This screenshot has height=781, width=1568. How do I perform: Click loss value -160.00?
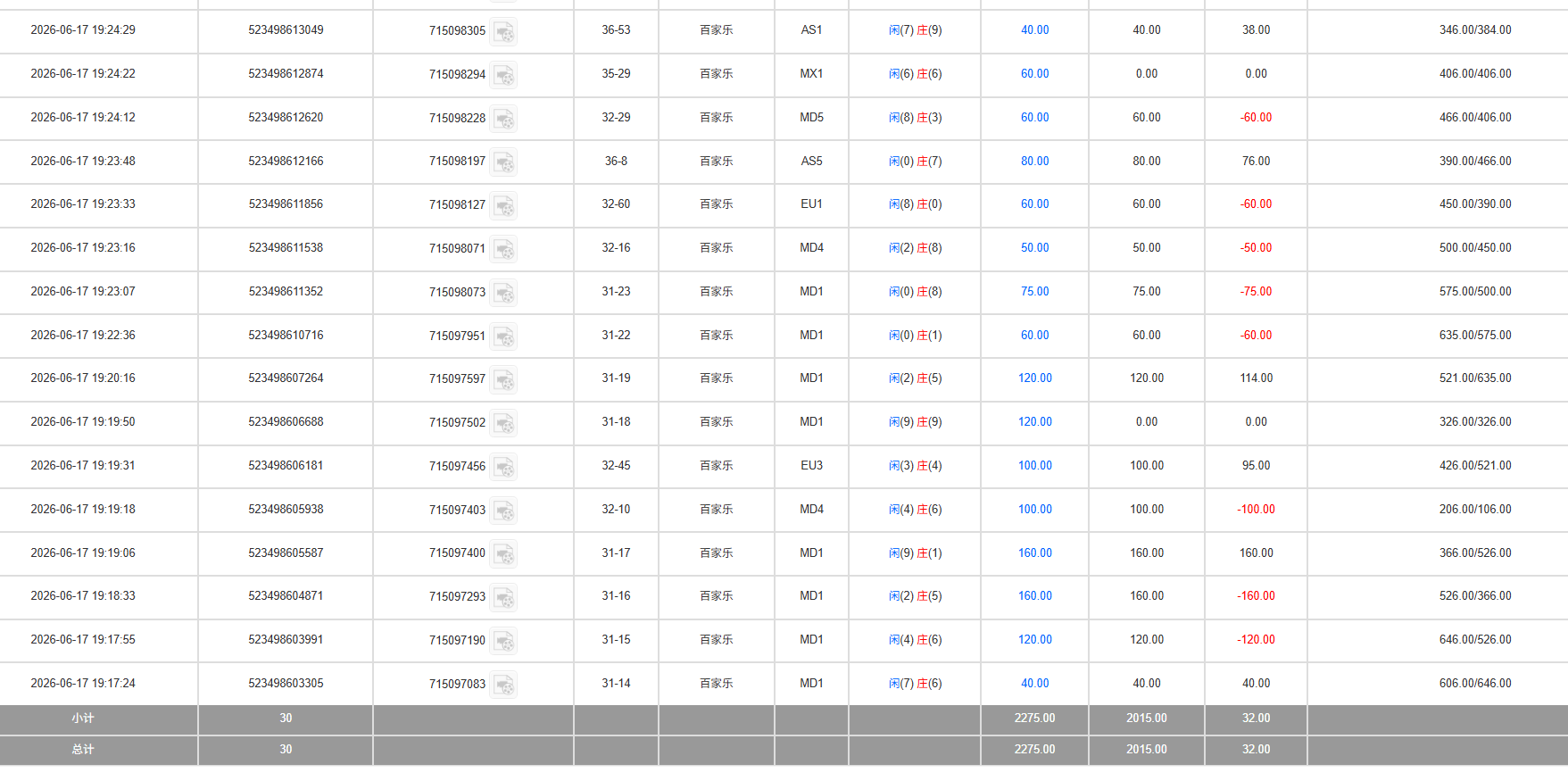point(1256,596)
